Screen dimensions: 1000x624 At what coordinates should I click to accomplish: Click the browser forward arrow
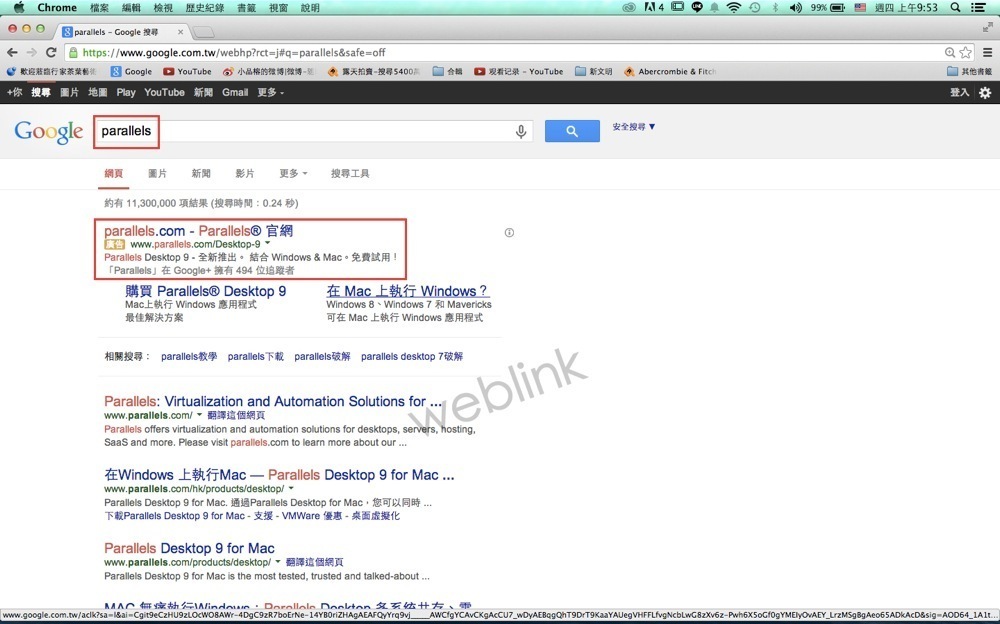(31, 52)
